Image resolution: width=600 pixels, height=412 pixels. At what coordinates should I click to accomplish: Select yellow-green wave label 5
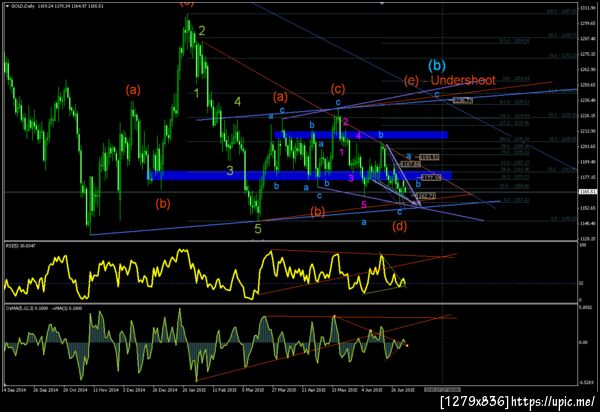point(258,229)
